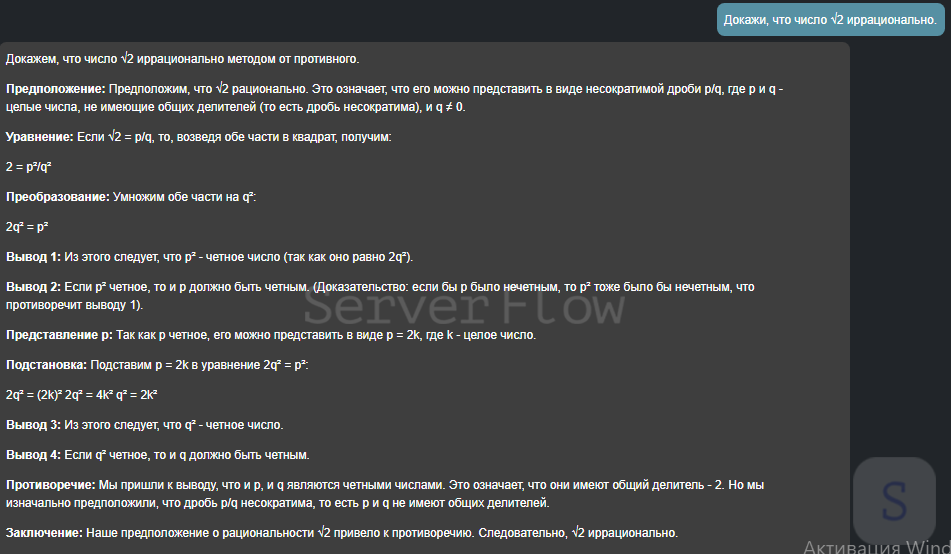951x554 pixels.
Task: Click the bold 'Предположение:' heading
Action: [56, 89]
